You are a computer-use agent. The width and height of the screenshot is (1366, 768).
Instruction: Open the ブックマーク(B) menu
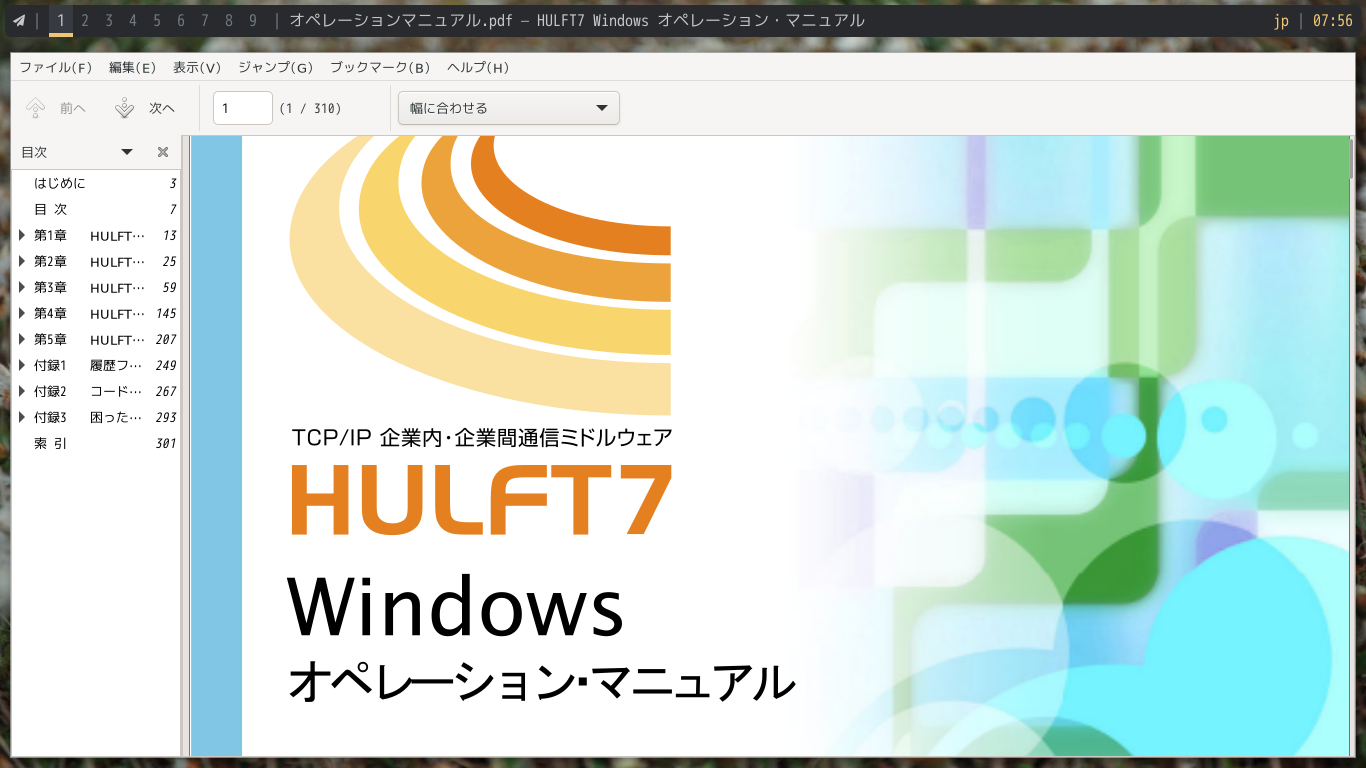click(x=380, y=67)
